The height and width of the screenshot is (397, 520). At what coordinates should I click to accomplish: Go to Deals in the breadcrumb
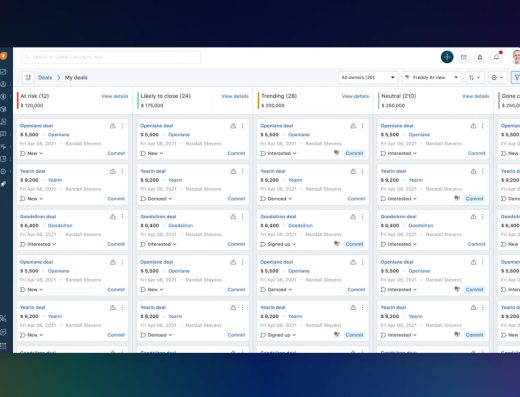(45, 77)
